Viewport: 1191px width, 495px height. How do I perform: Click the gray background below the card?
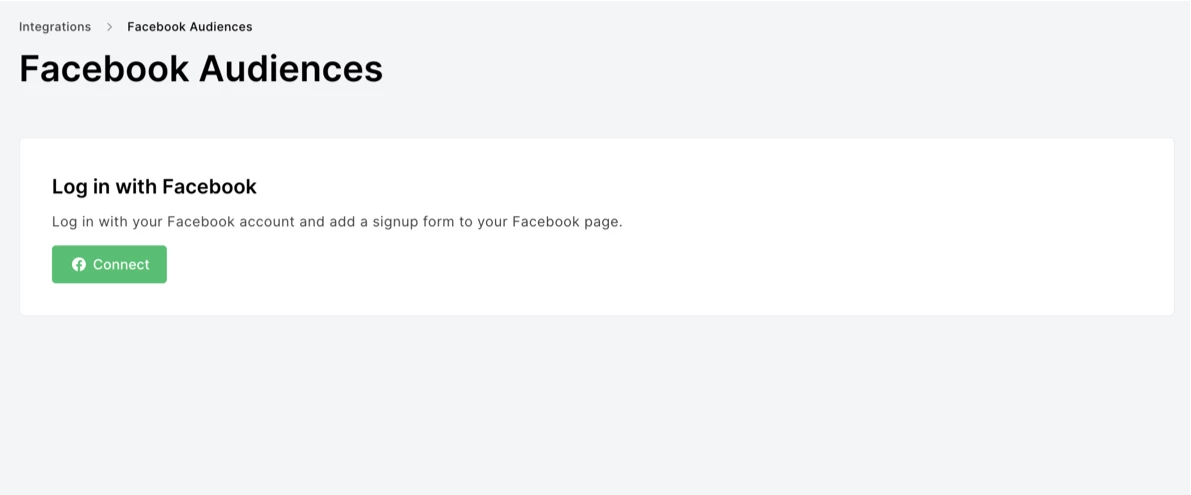pos(600,410)
